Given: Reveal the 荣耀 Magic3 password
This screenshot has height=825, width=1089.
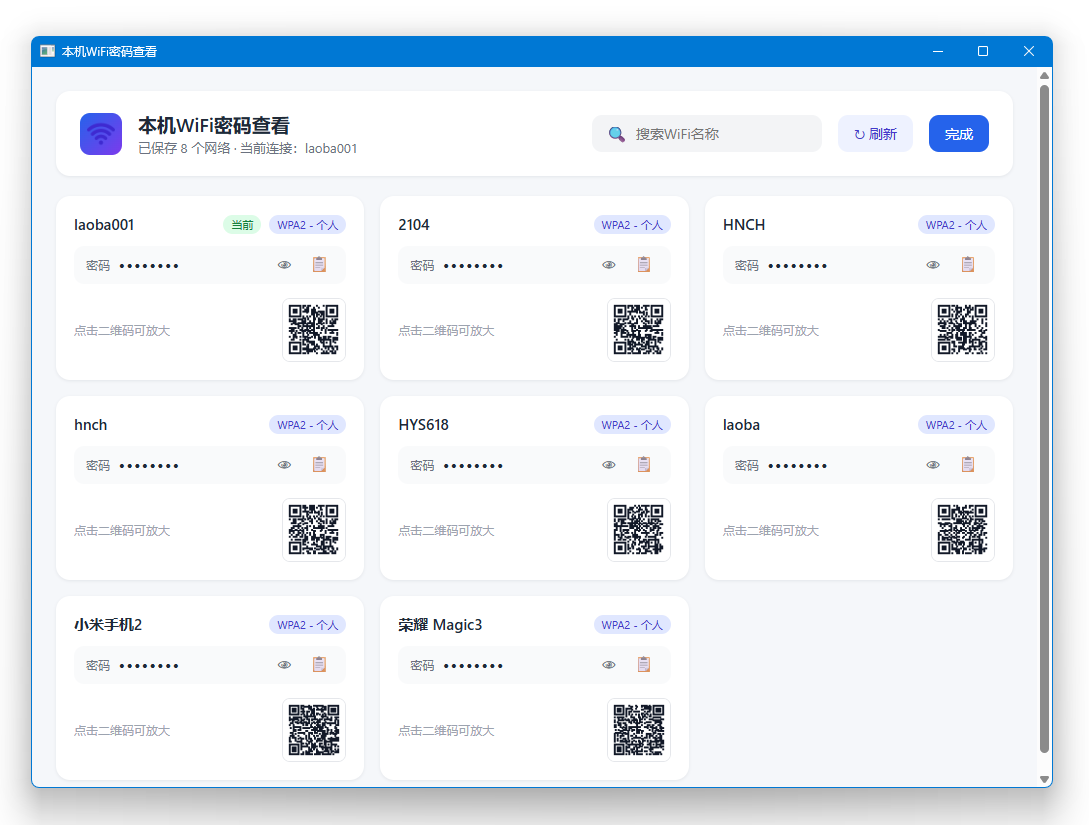Looking at the screenshot, I should (x=609, y=665).
